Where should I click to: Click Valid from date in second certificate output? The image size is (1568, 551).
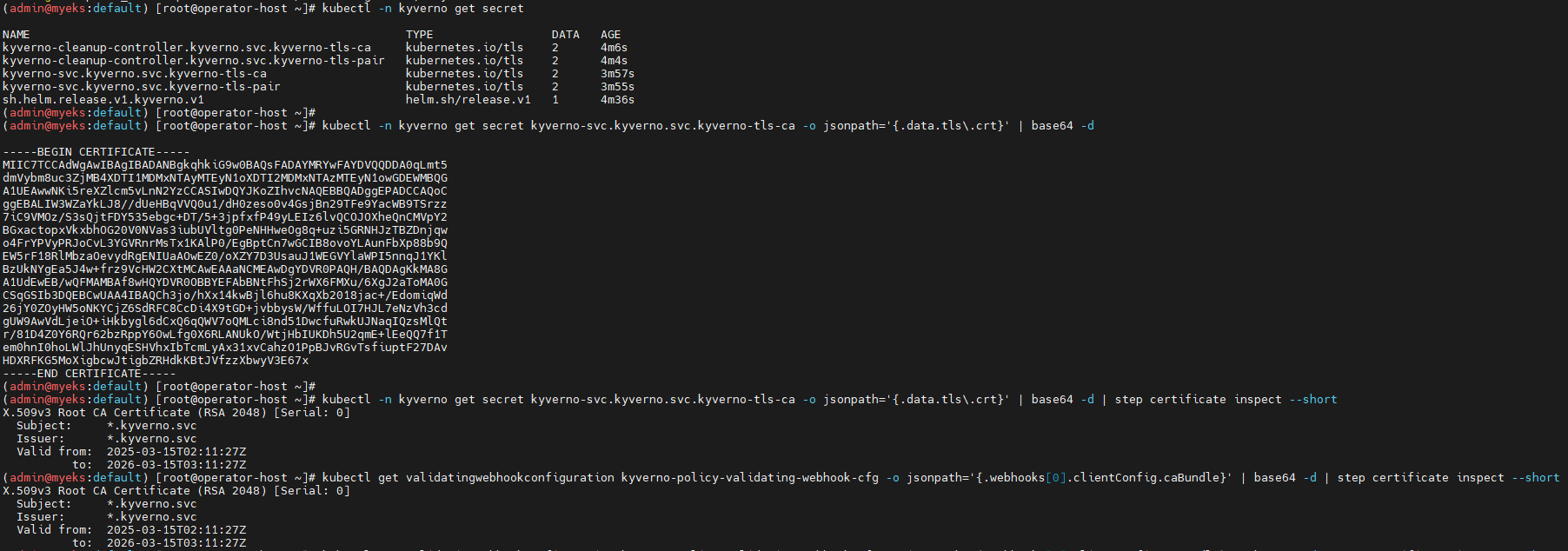coord(176,530)
